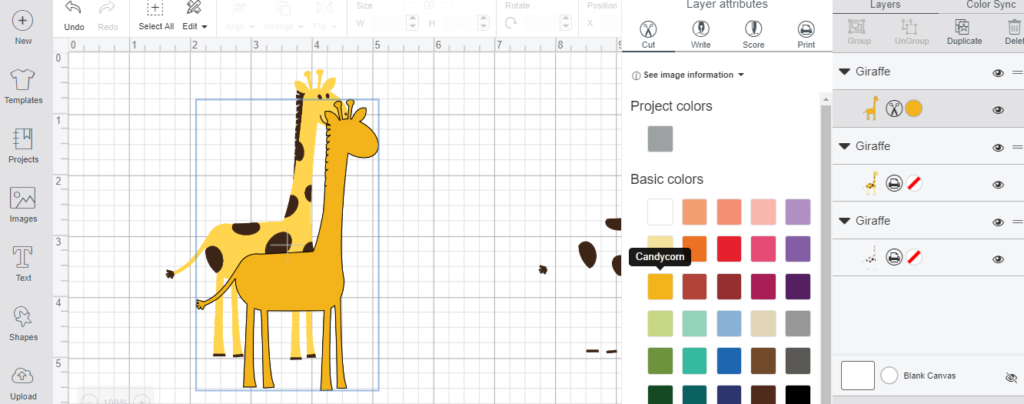Pick the teal color swatch
This screenshot has height=404, width=1024.
pos(695,361)
